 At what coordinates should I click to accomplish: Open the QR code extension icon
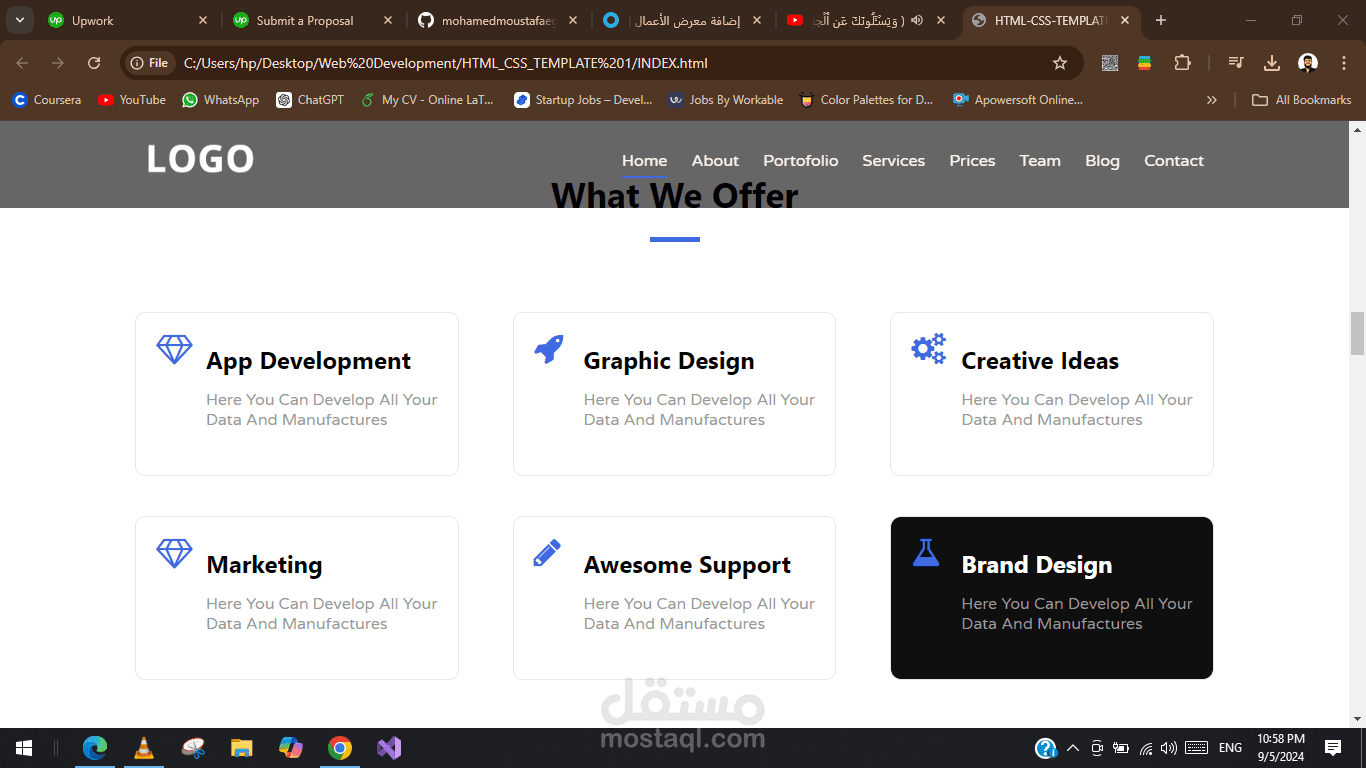(x=1109, y=63)
